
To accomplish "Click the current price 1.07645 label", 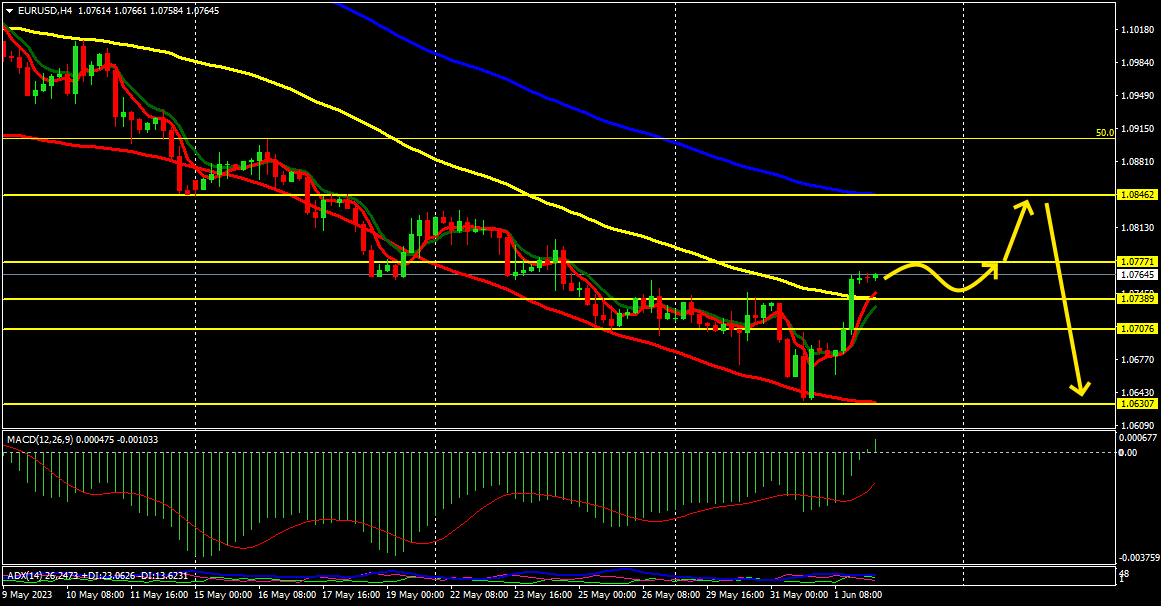I will click(1138, 275).
